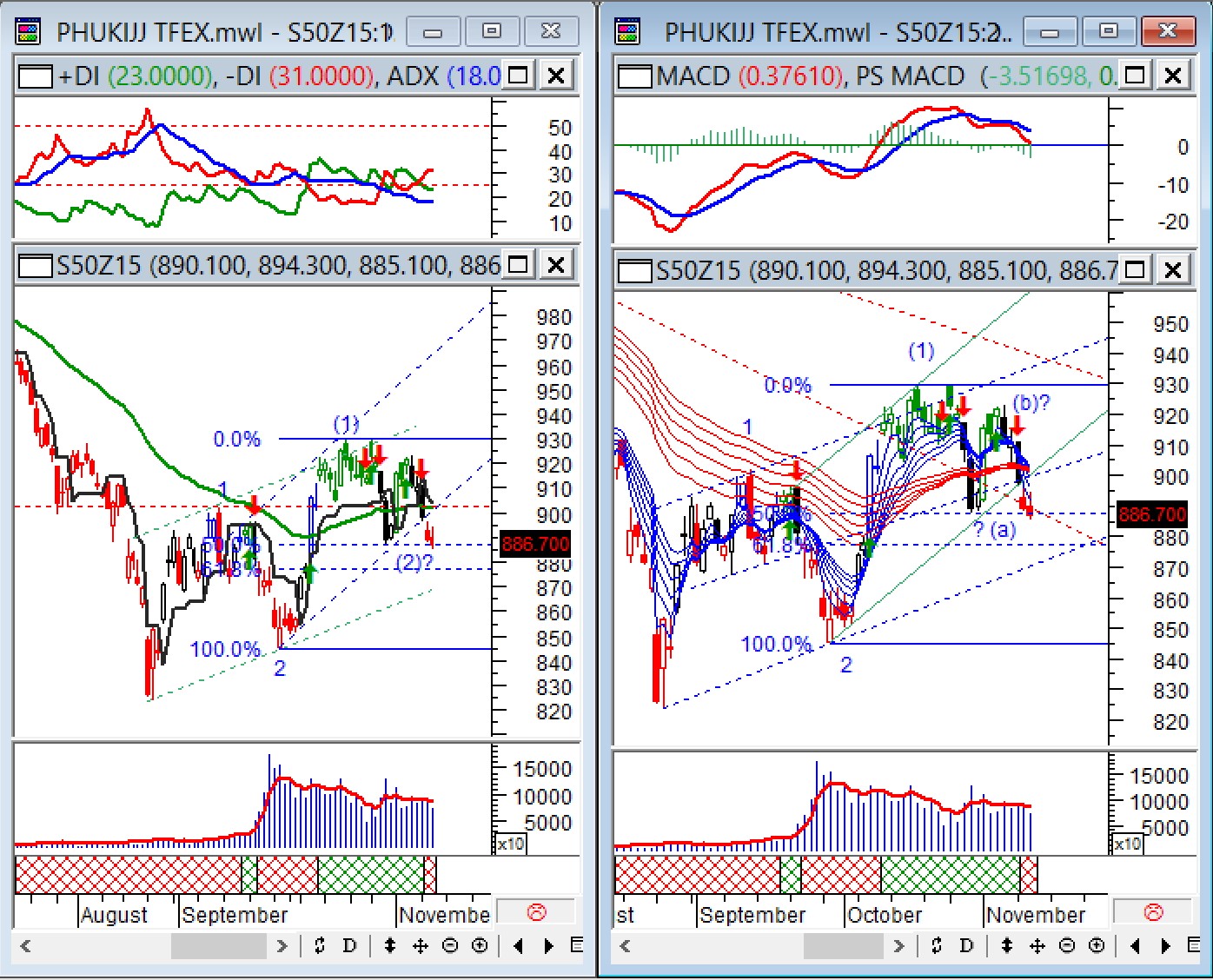Image resolution: width=1213 pixels, height=980 pixels.
Task: Select the "(b)?" wave label in right chart
Action: 1031,402
